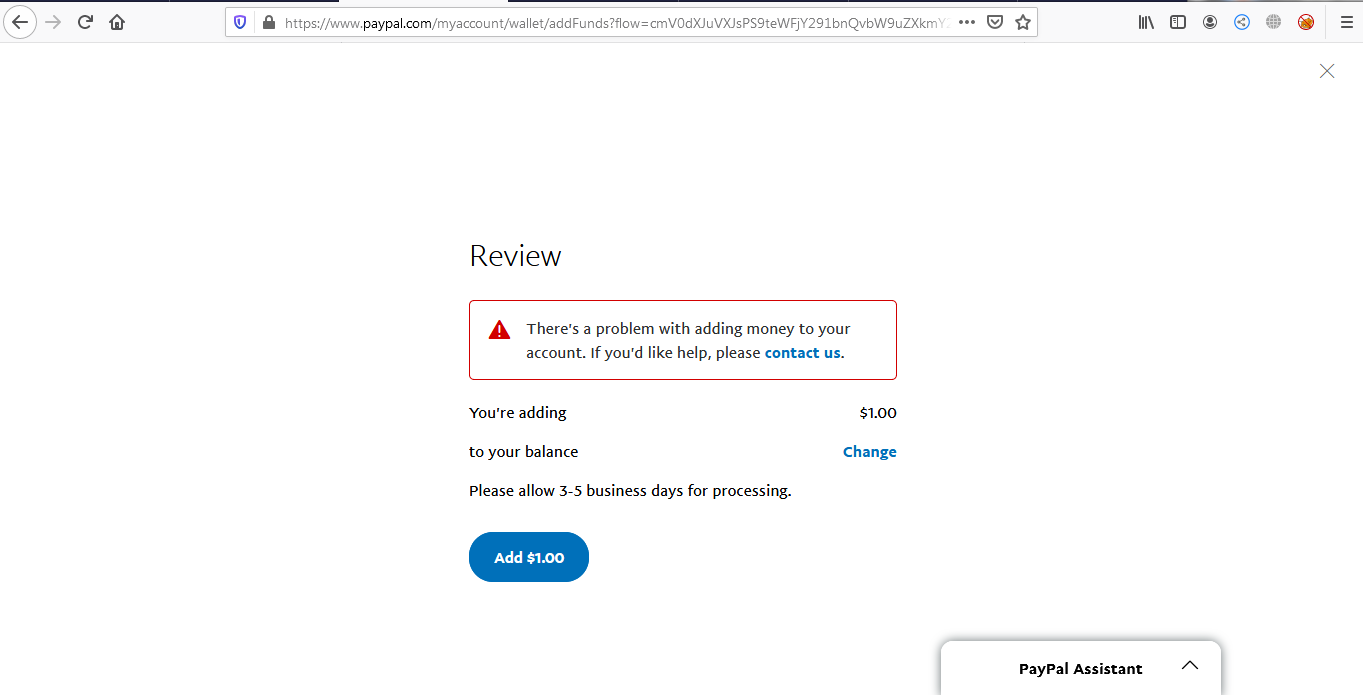Expand the PayPal Assistant chevron
1363x695 pixels.
(1189, 666)
